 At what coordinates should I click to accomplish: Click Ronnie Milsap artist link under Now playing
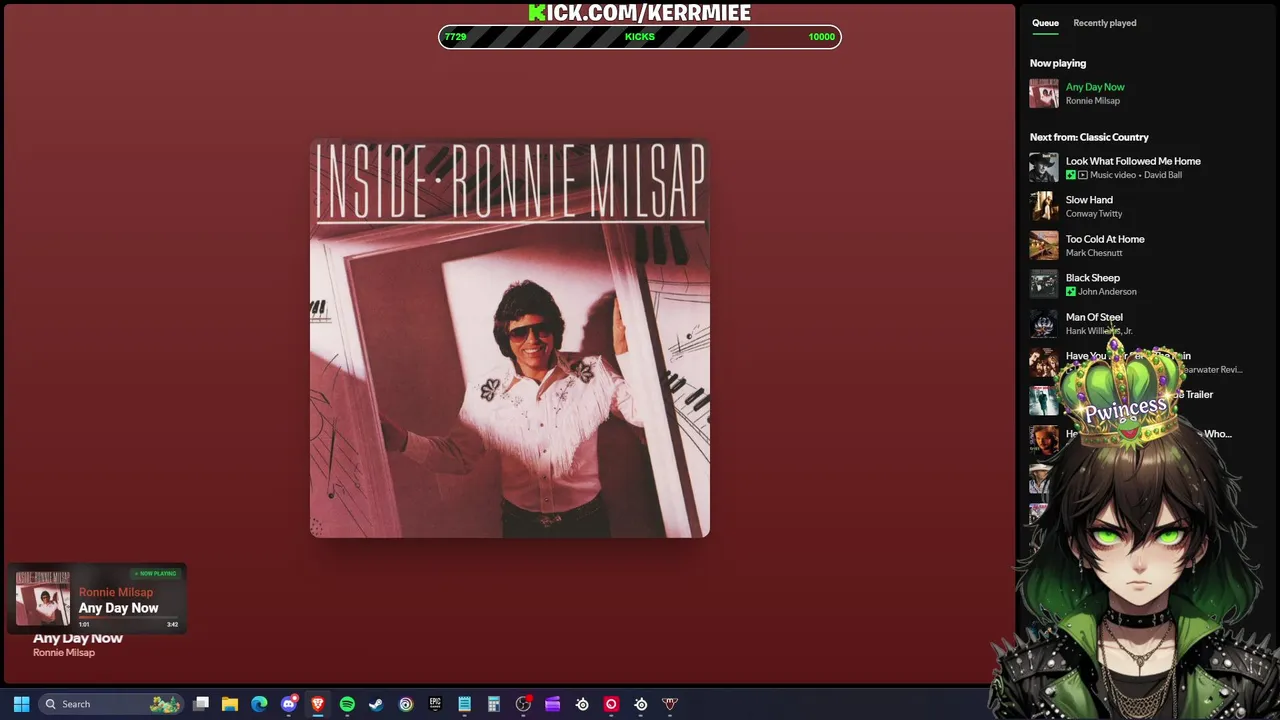coord(1092,101)
